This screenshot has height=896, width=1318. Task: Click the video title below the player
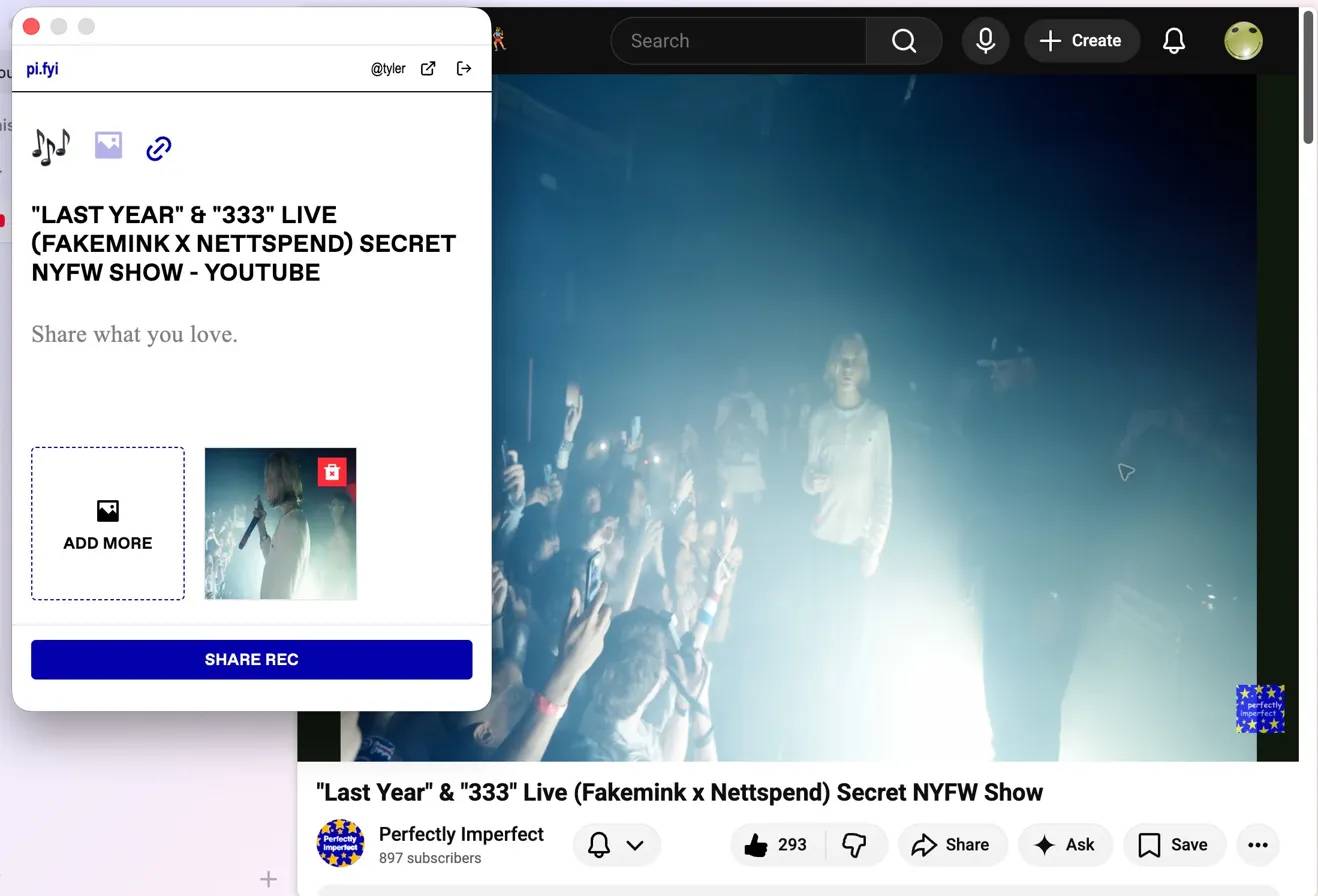pos(679,793)
